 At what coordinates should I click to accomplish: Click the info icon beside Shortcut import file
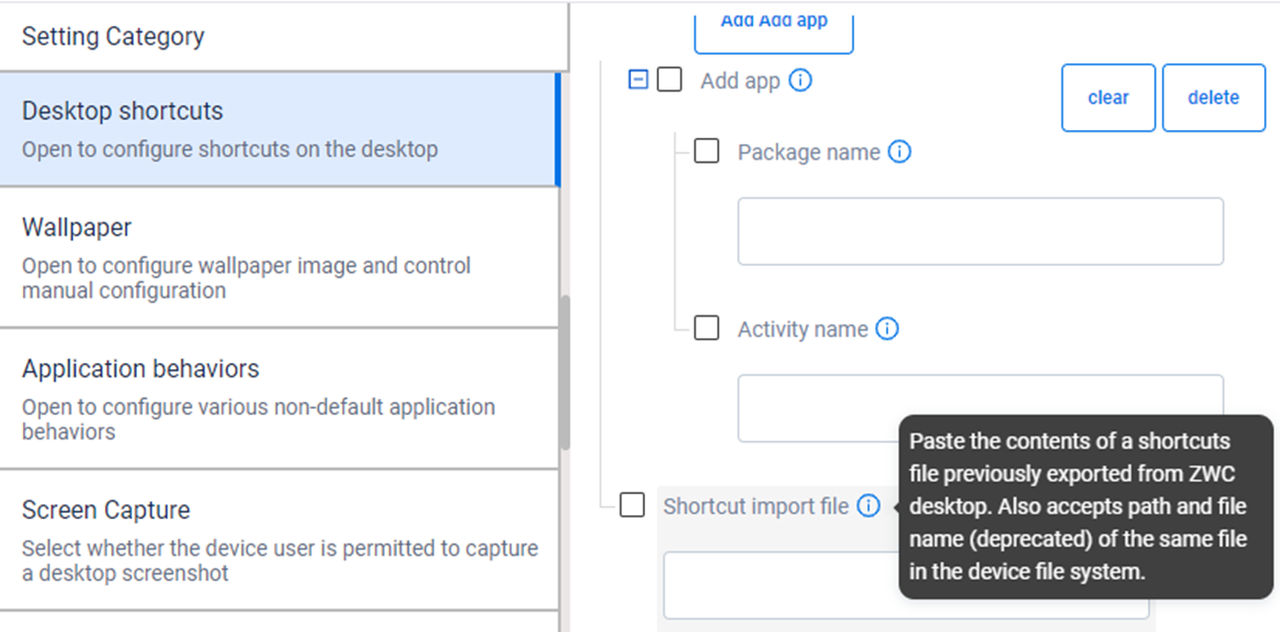[x=868, y=506]
